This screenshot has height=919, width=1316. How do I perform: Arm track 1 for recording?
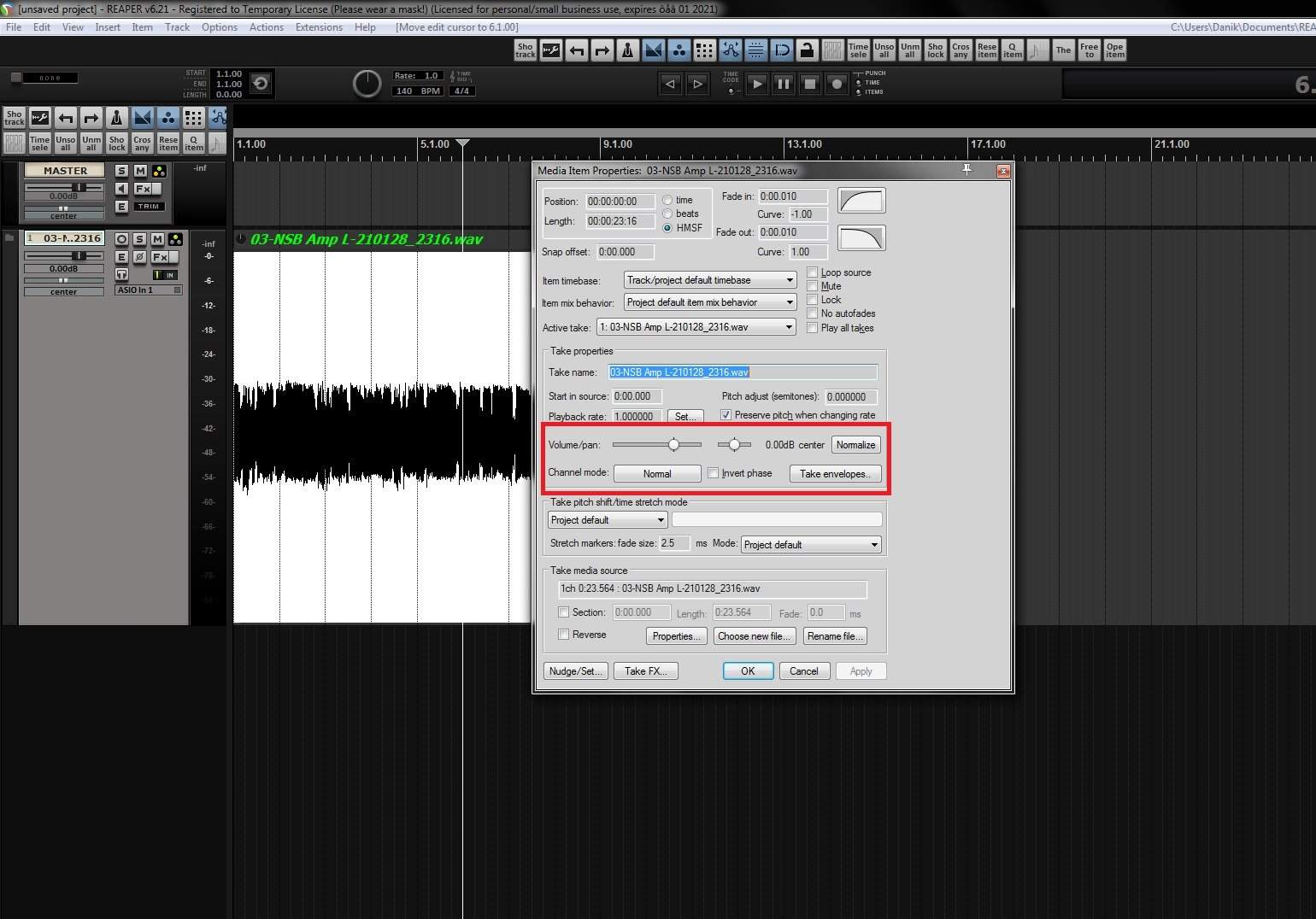121,239
